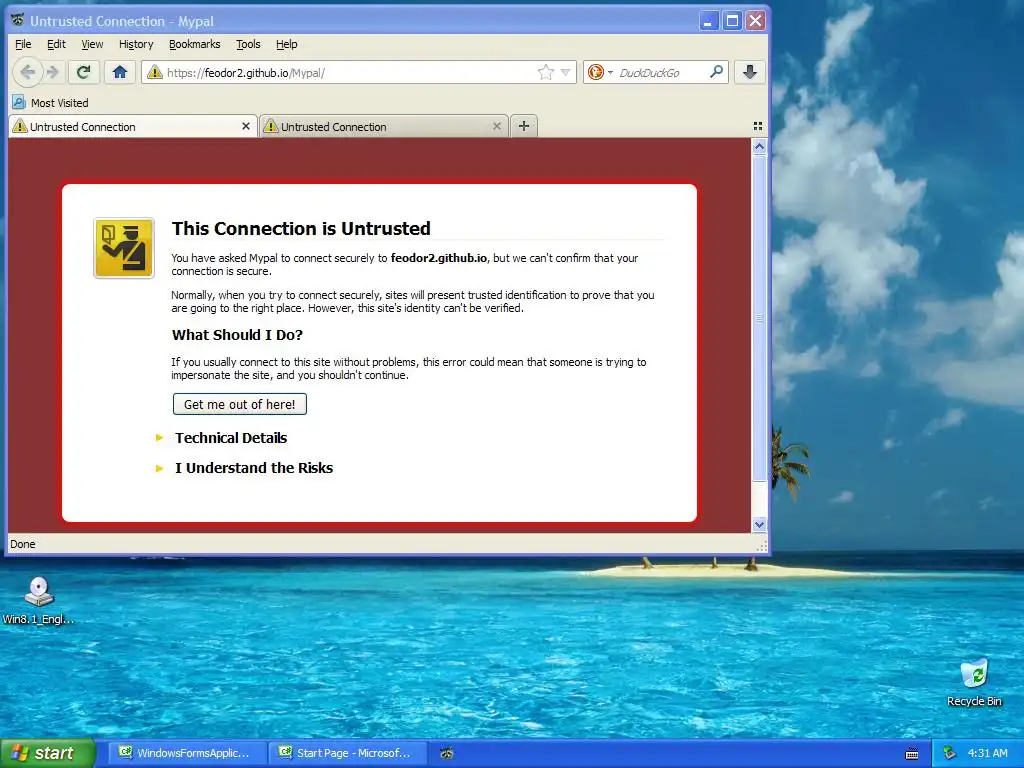Maximize the Mypal browser window
The image size is (1024, 768).
click(732, 21)
